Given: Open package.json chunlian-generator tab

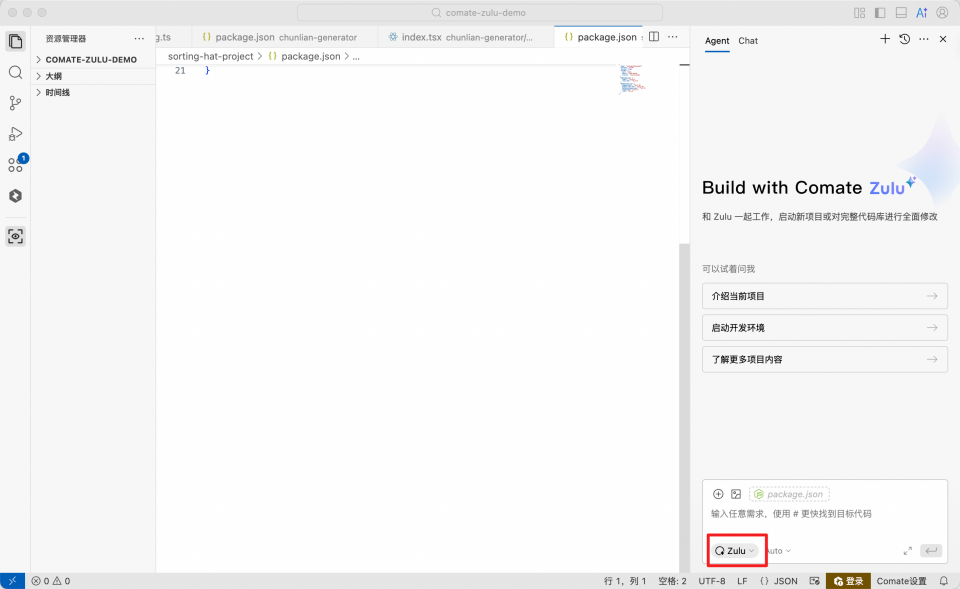Looking at the screenshot, I should click(285, 37).
